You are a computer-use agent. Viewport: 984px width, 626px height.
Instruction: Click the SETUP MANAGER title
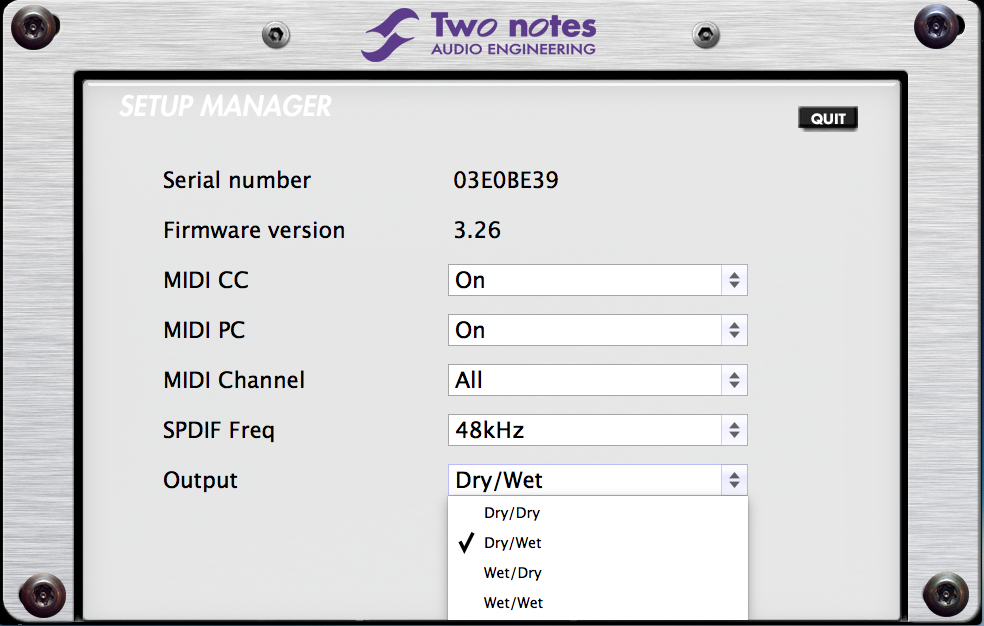click(x=225, y=106)
